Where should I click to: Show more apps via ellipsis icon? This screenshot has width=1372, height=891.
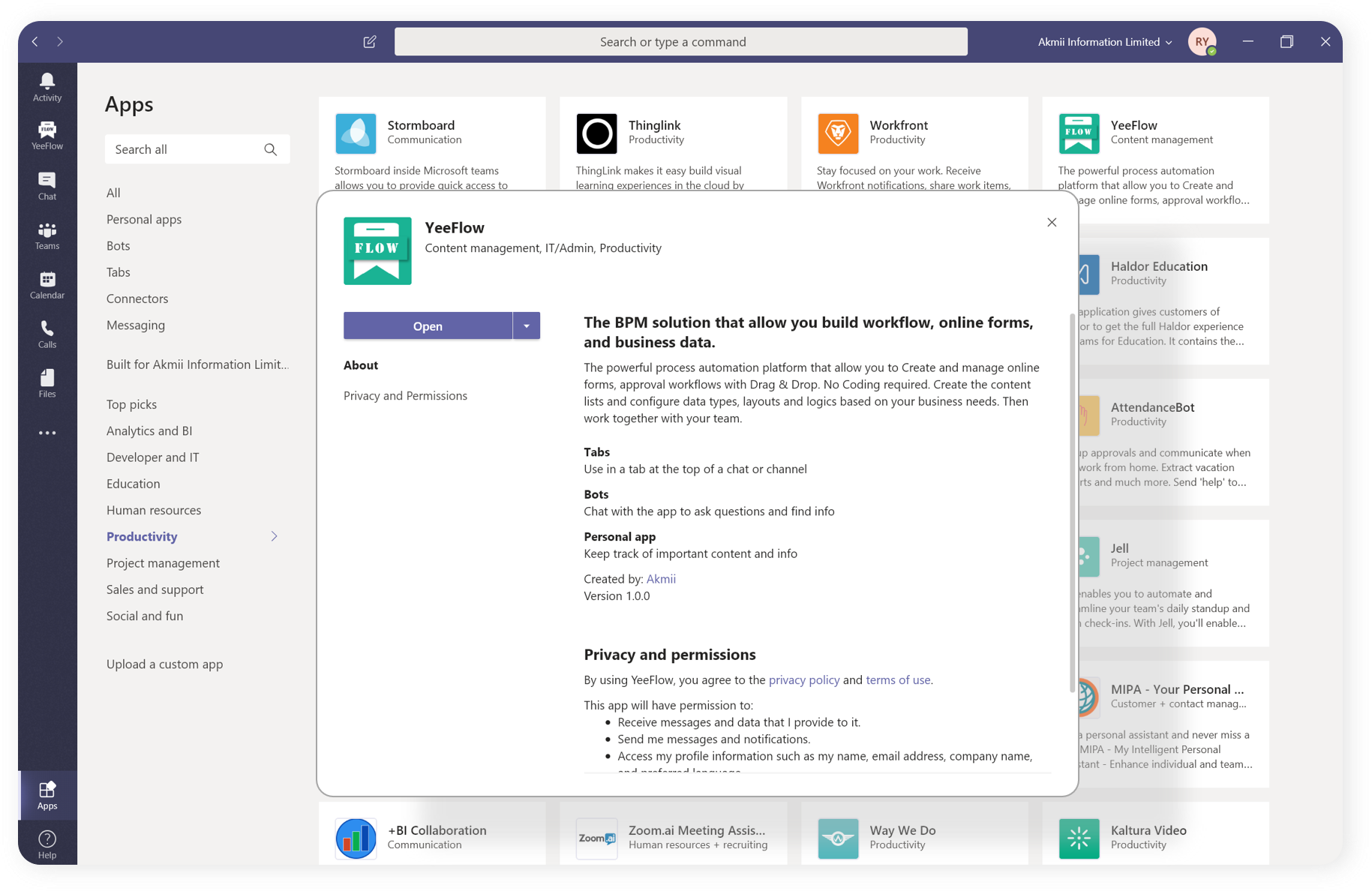[x=47, y=433]
